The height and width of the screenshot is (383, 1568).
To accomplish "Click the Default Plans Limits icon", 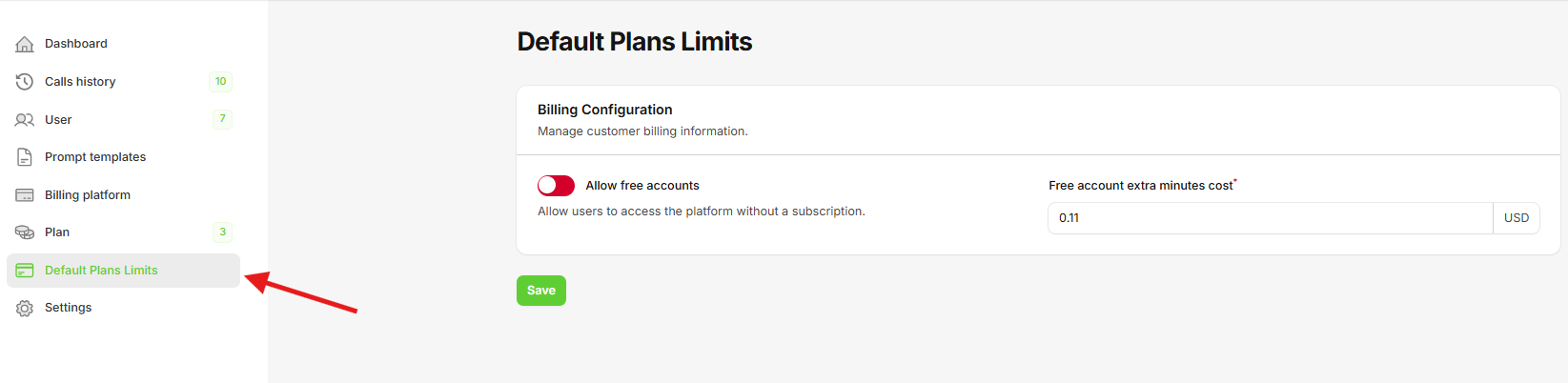I will pos(25,271).
